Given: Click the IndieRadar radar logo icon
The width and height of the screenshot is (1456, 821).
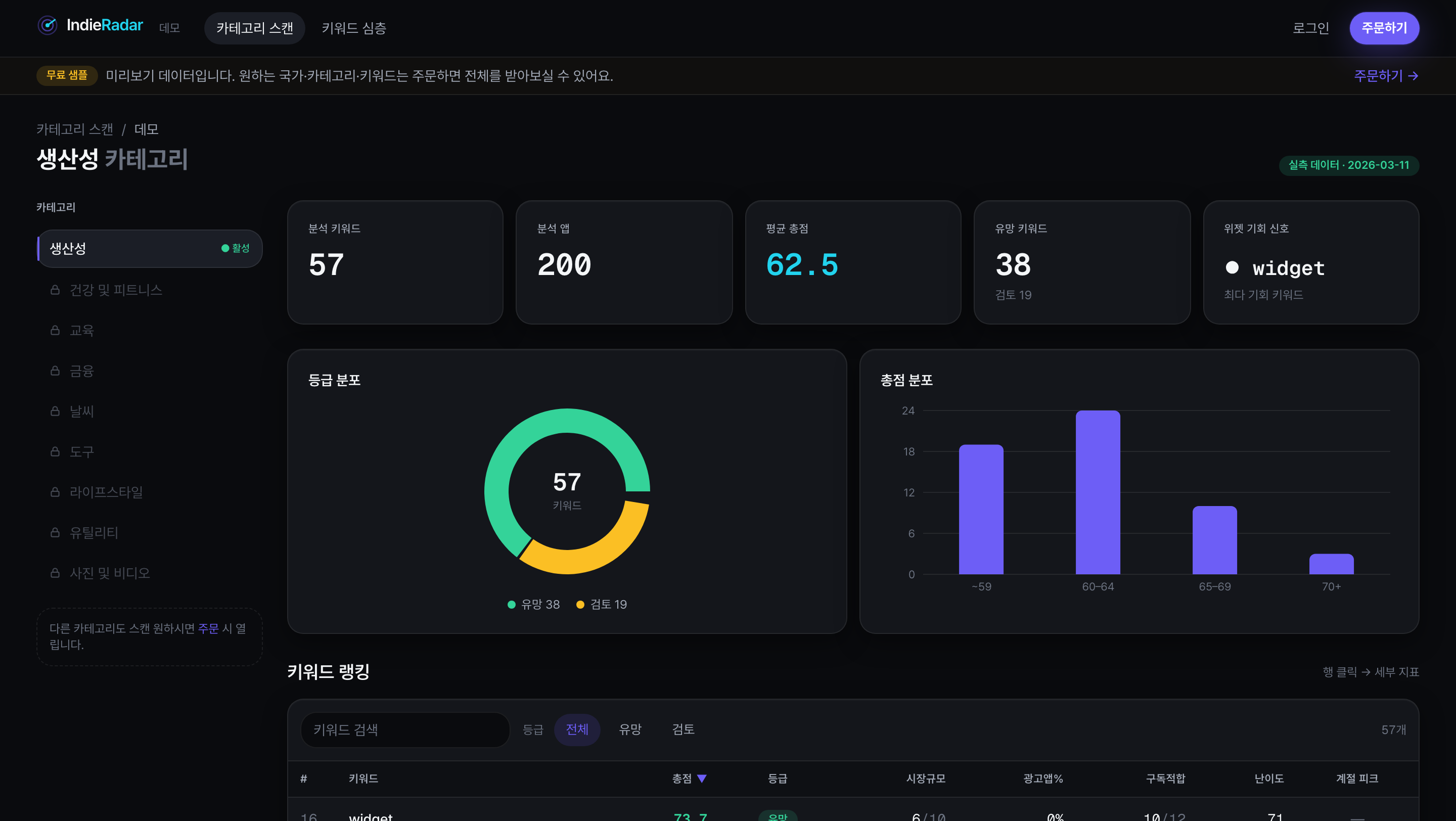Looking at the screenshot, I should coord(48,25).
